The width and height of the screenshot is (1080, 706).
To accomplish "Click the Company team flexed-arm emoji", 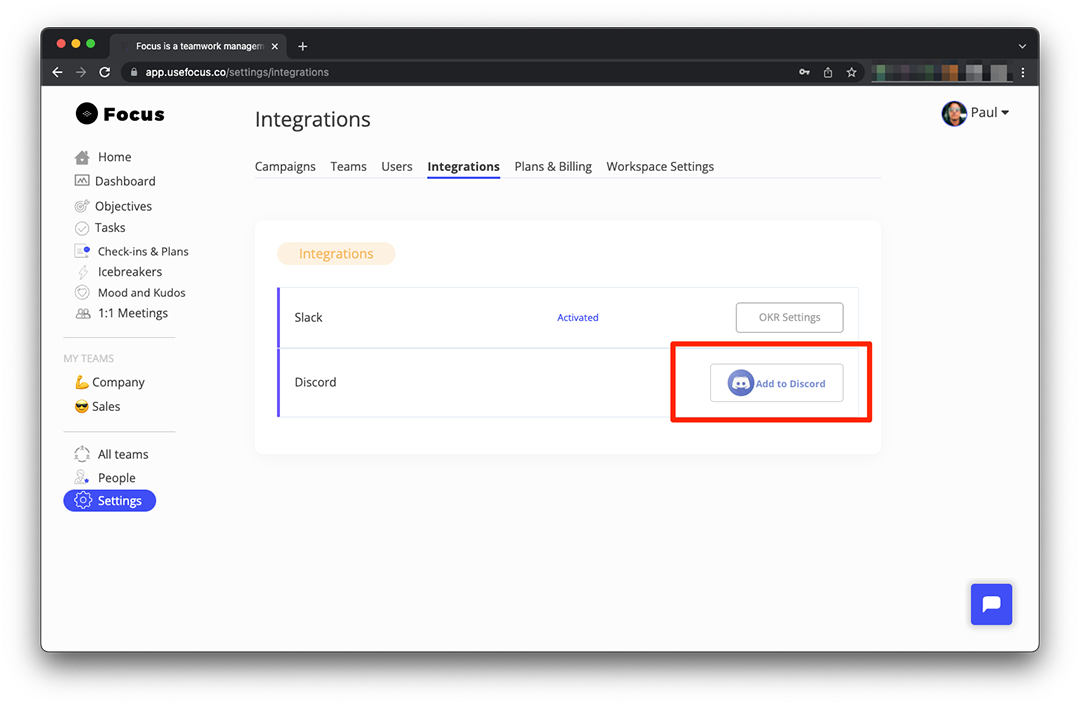I will (81, 382).
